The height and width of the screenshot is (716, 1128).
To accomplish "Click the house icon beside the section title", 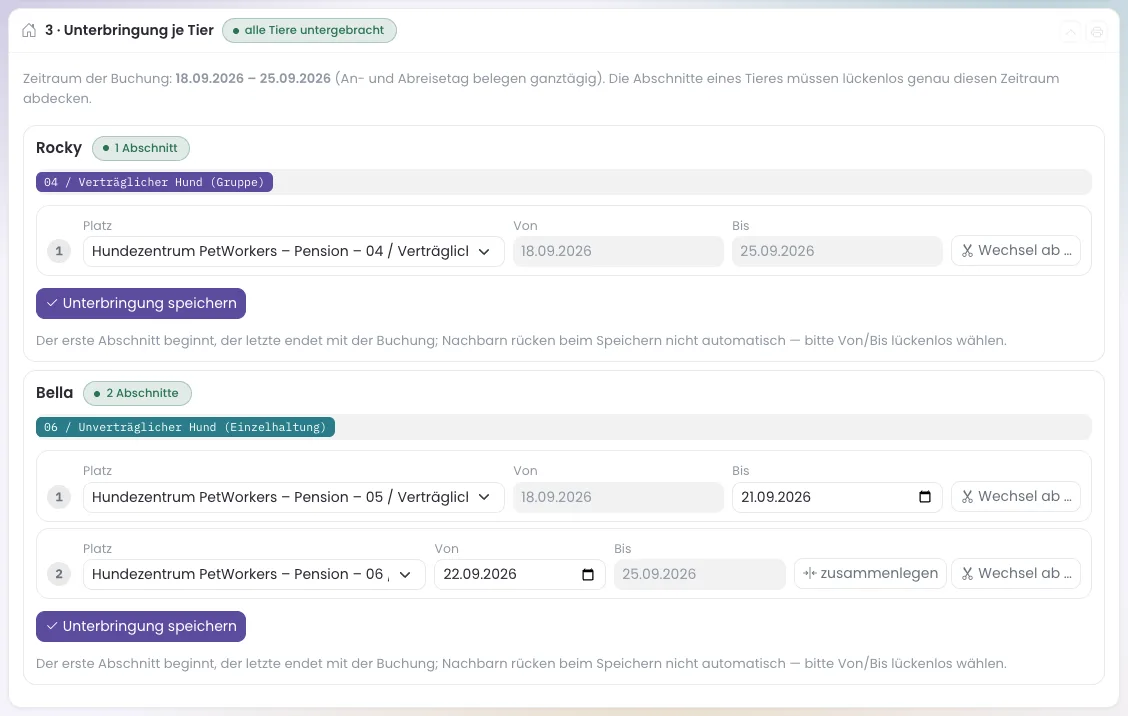I will [29, 30].
